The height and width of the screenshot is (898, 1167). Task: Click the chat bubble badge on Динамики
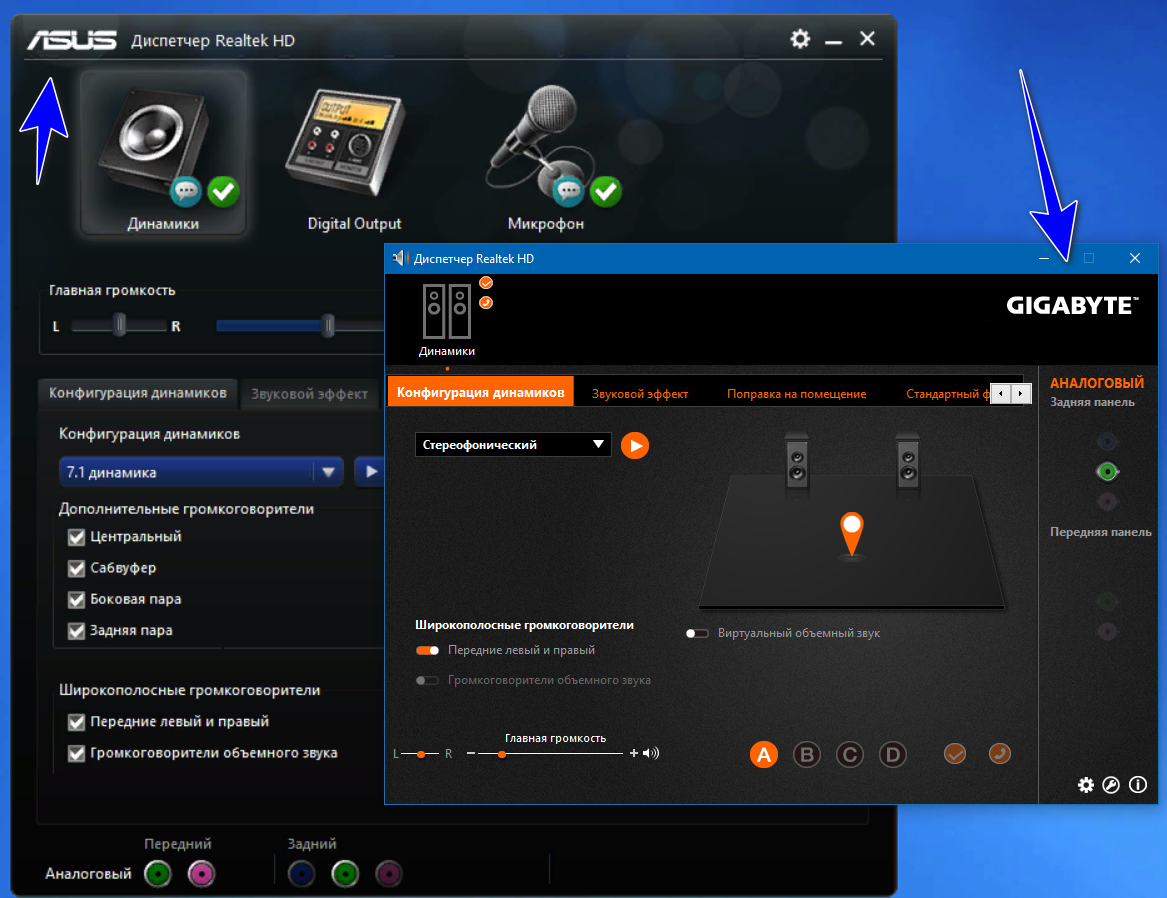point(186,192)
